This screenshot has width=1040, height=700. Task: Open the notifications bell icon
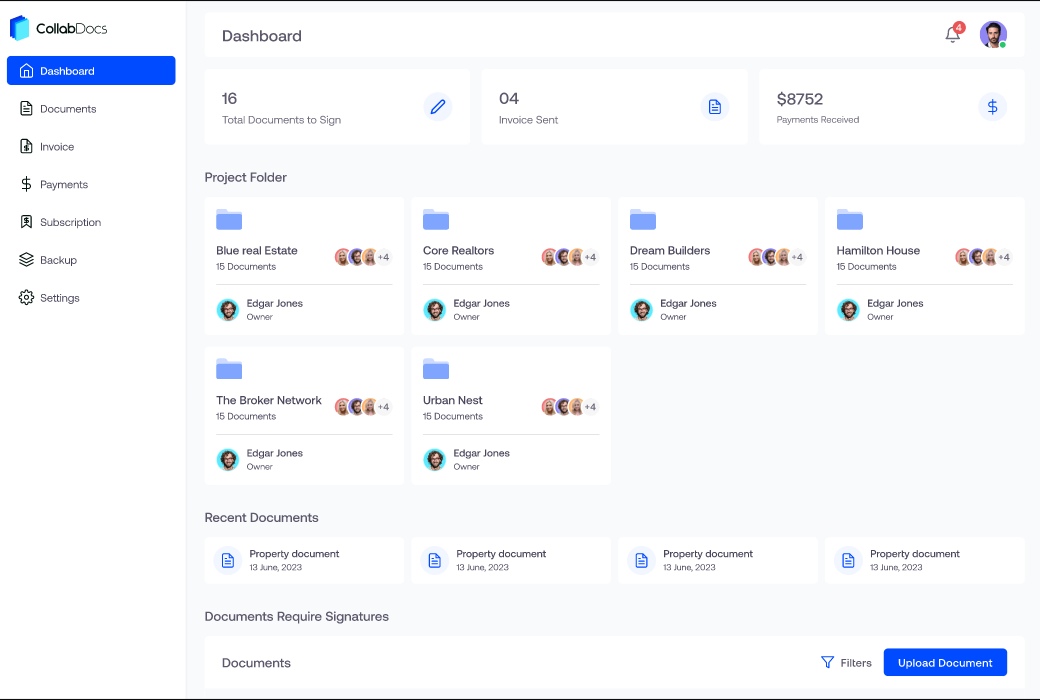tap(952, 35)
